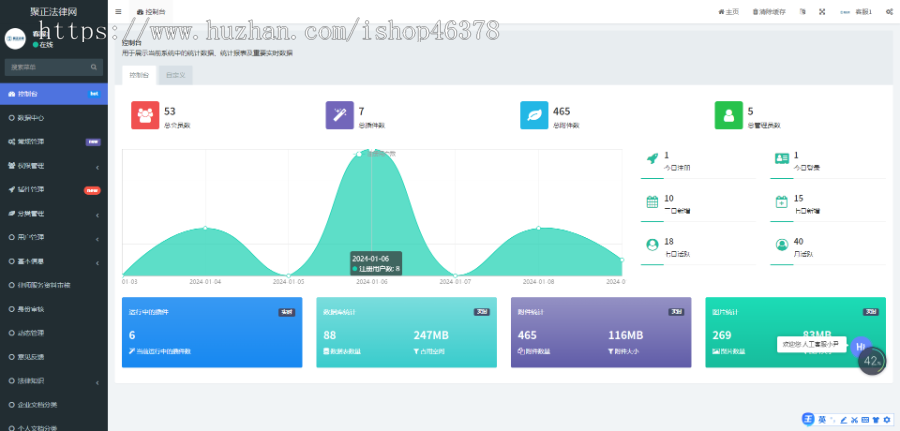Screen dimensions: 900x431
Task: Click the green admin user icon showing 5
Action: point(728,115)
